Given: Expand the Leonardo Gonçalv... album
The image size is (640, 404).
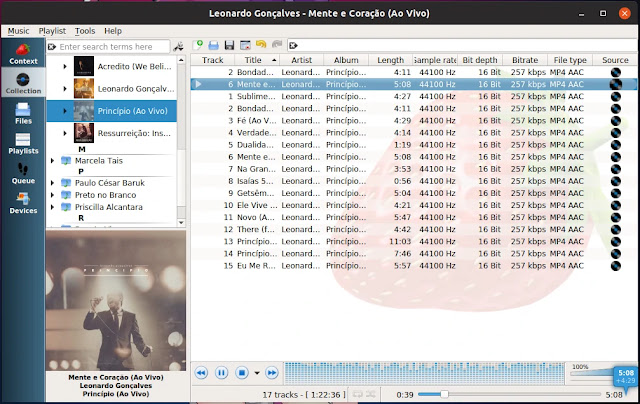Looking at the screenshot, I should click(64, 89).
